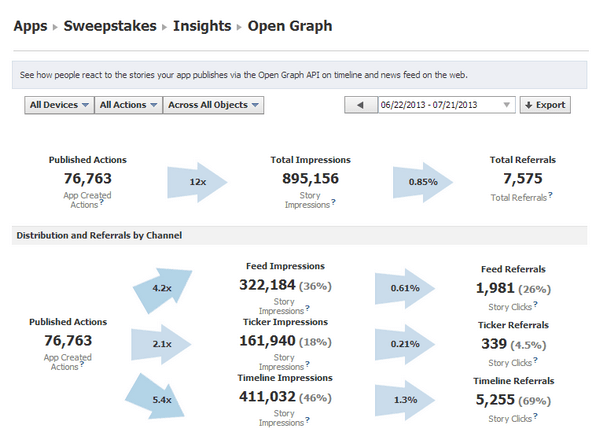
Task: Open the Across All Objects dropdown
Action: click(x=214, y=105)
